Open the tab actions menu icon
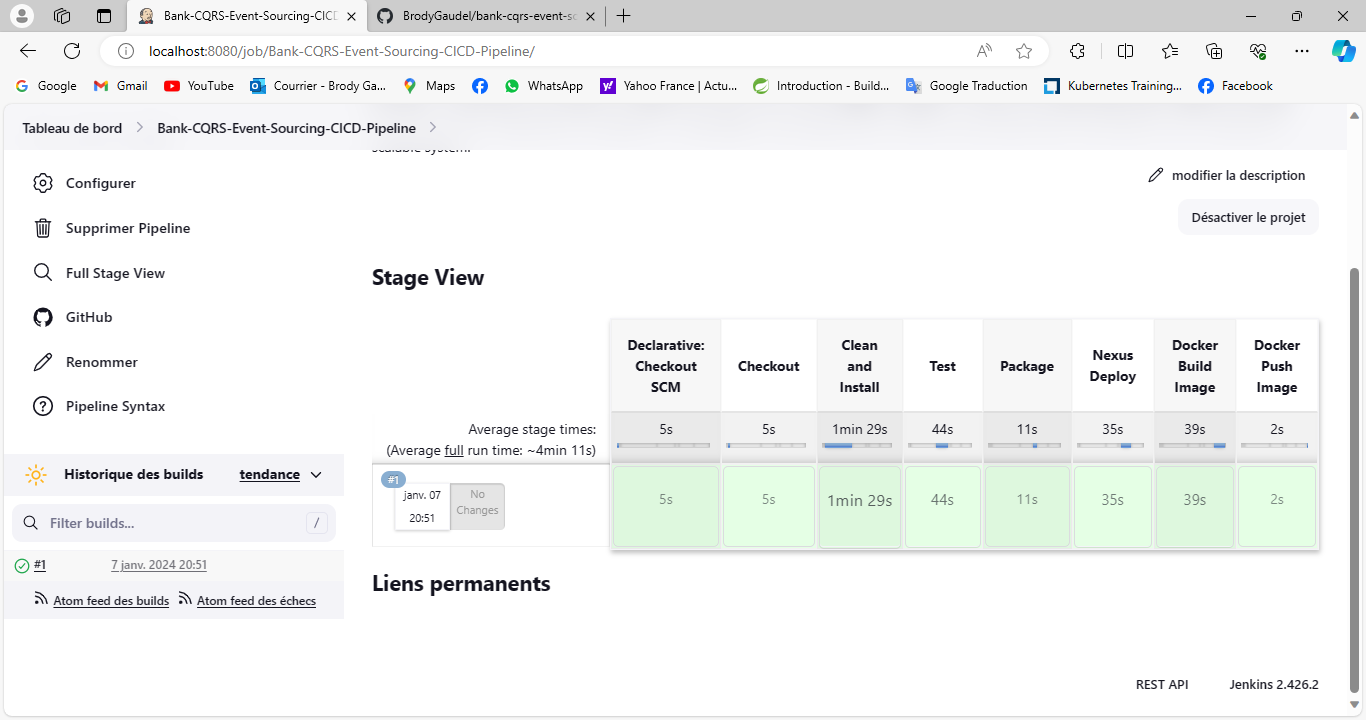1366x720 pixels. 104,16
